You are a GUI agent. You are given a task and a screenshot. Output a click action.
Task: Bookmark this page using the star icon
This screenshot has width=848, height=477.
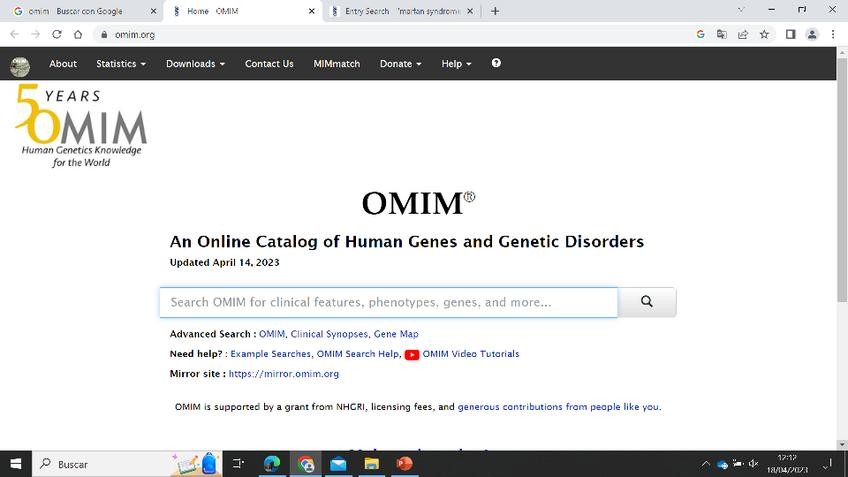(764, 34)
